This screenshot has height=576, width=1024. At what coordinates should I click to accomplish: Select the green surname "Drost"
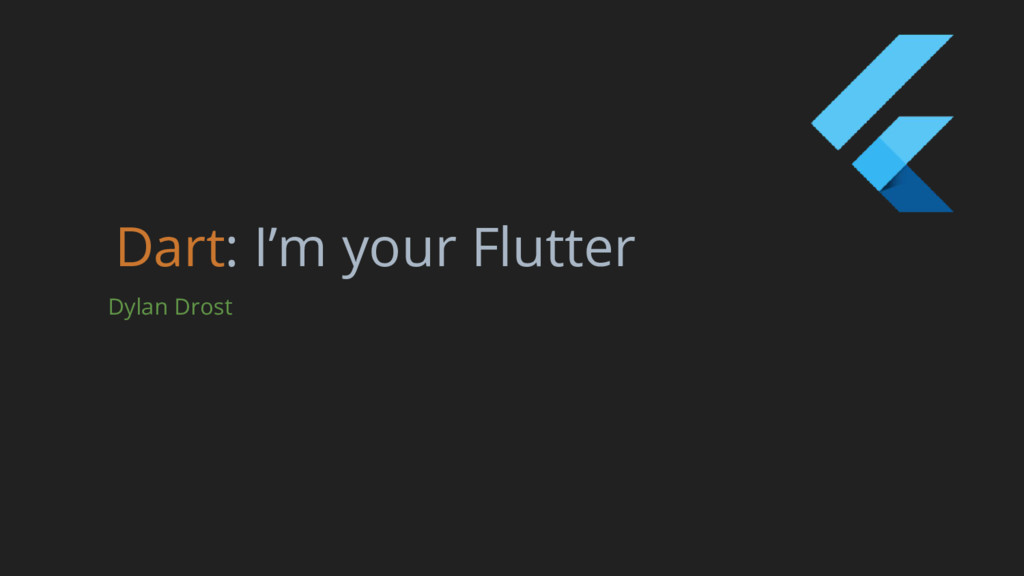click(x=203, y=307)
